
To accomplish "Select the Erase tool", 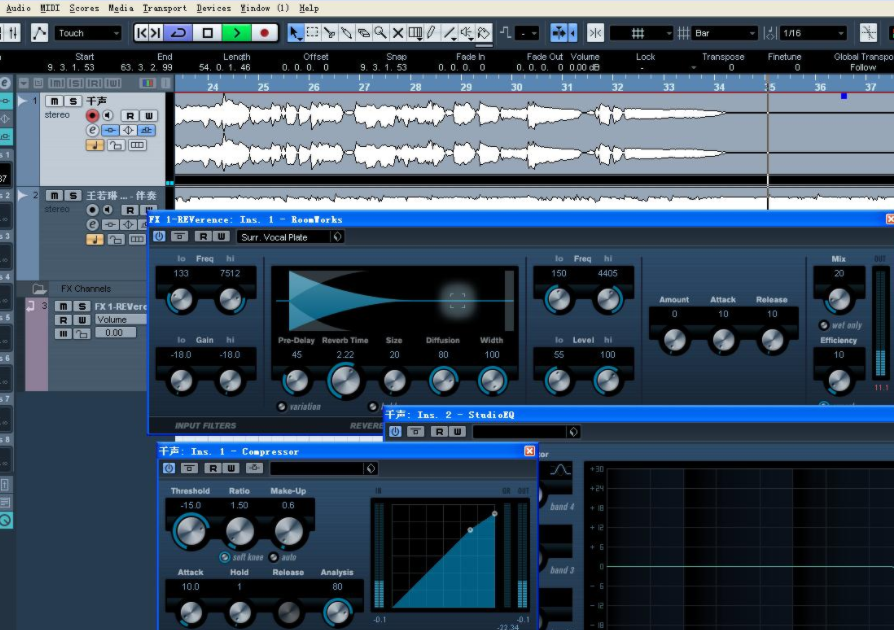I will (x=364, y=32).
